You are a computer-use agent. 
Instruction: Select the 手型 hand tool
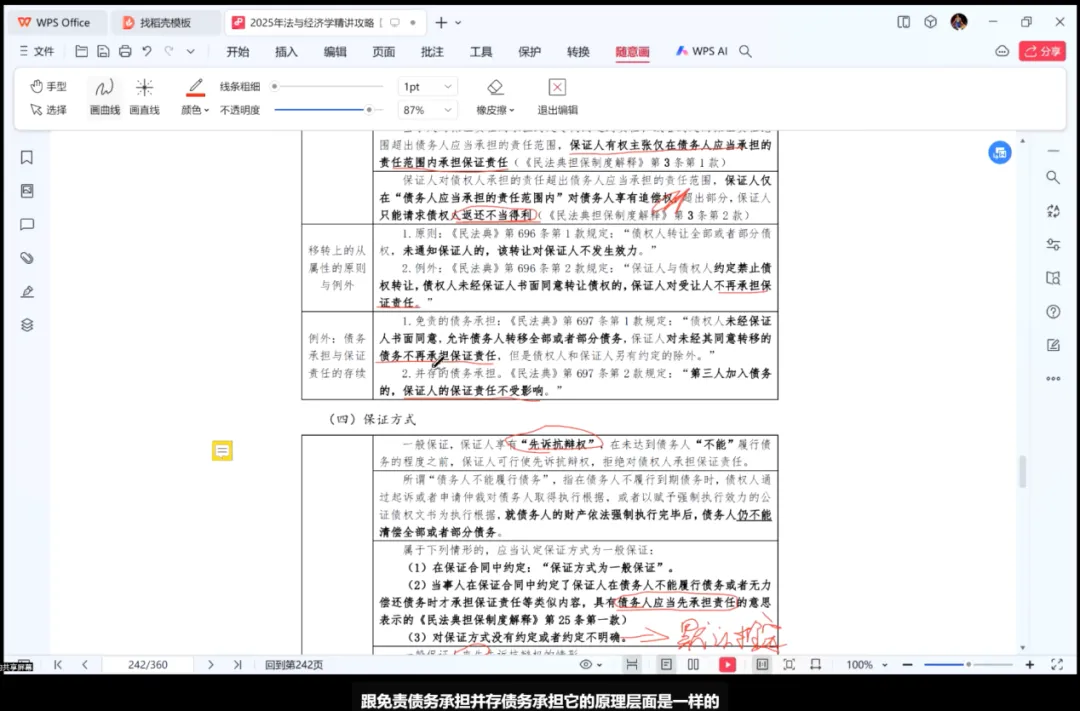[48, 87]
